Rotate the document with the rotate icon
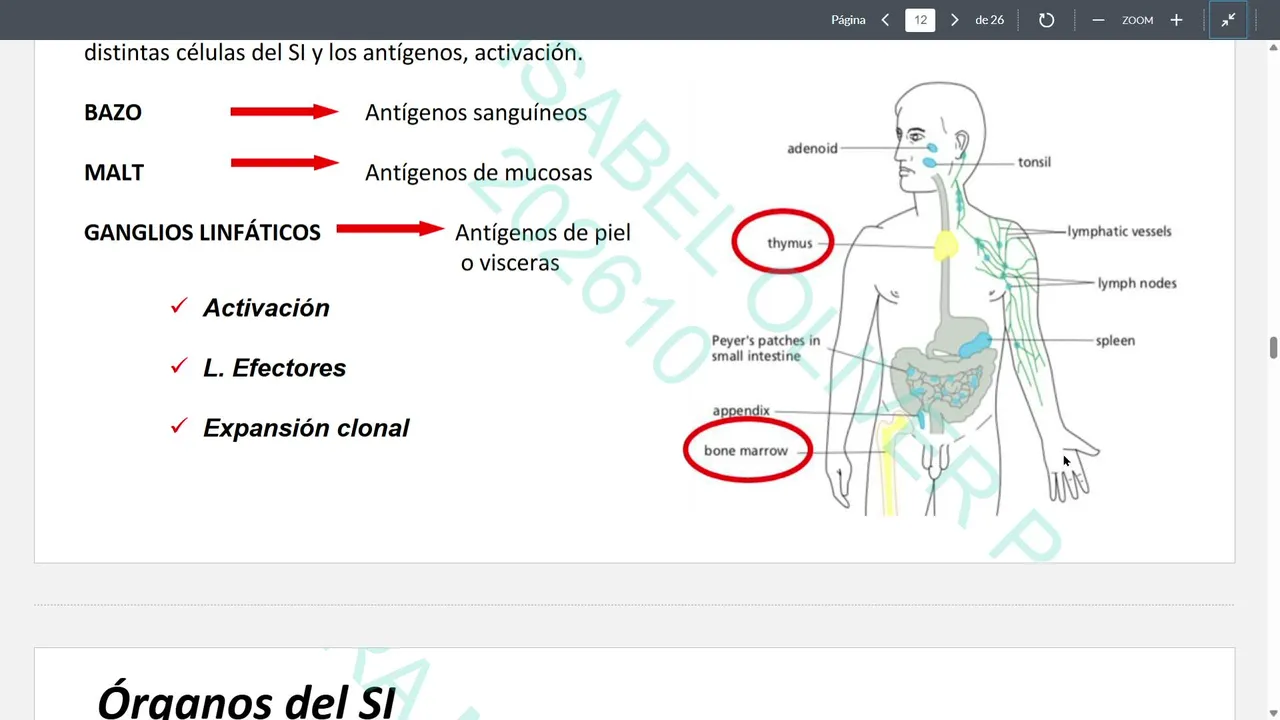Screen dimensions: 1280x720 (1046, 20)
